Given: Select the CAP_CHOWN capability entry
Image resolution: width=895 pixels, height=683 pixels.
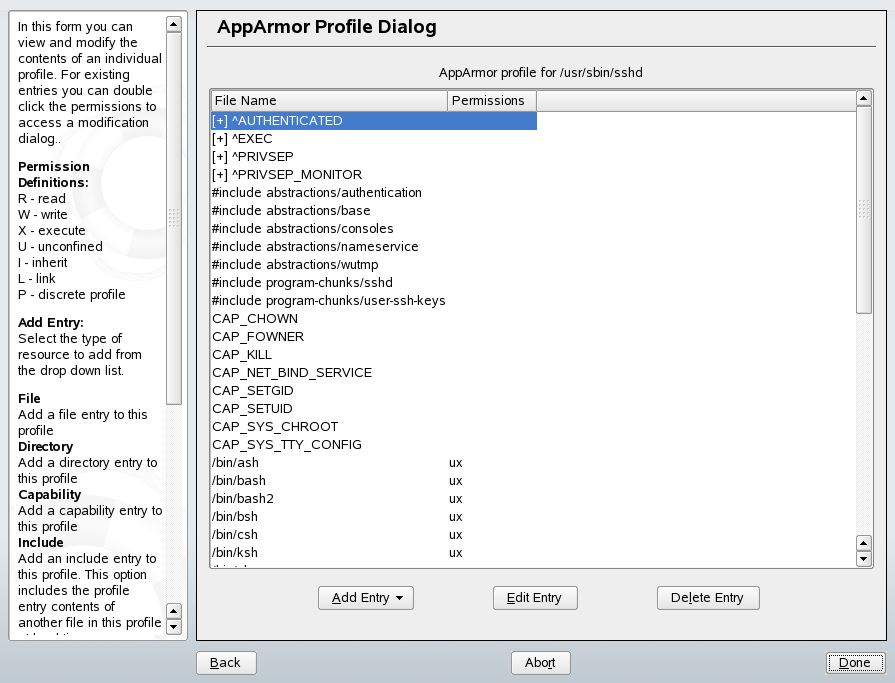Looking at the screenshot, I should click(254, 318).
